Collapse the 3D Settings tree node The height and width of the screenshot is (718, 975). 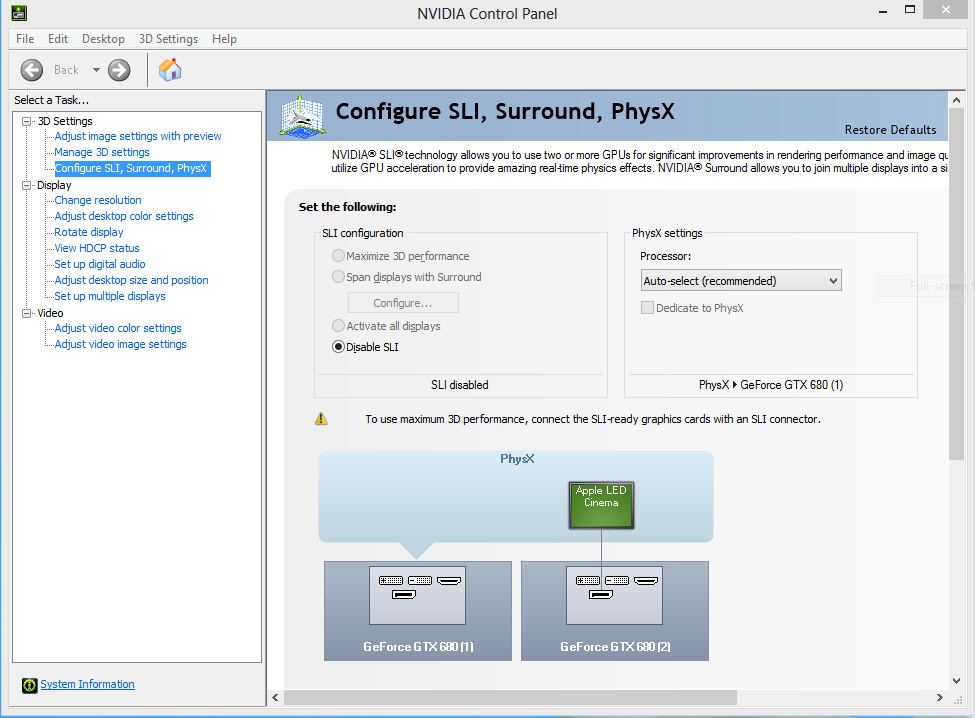point(27,121)
